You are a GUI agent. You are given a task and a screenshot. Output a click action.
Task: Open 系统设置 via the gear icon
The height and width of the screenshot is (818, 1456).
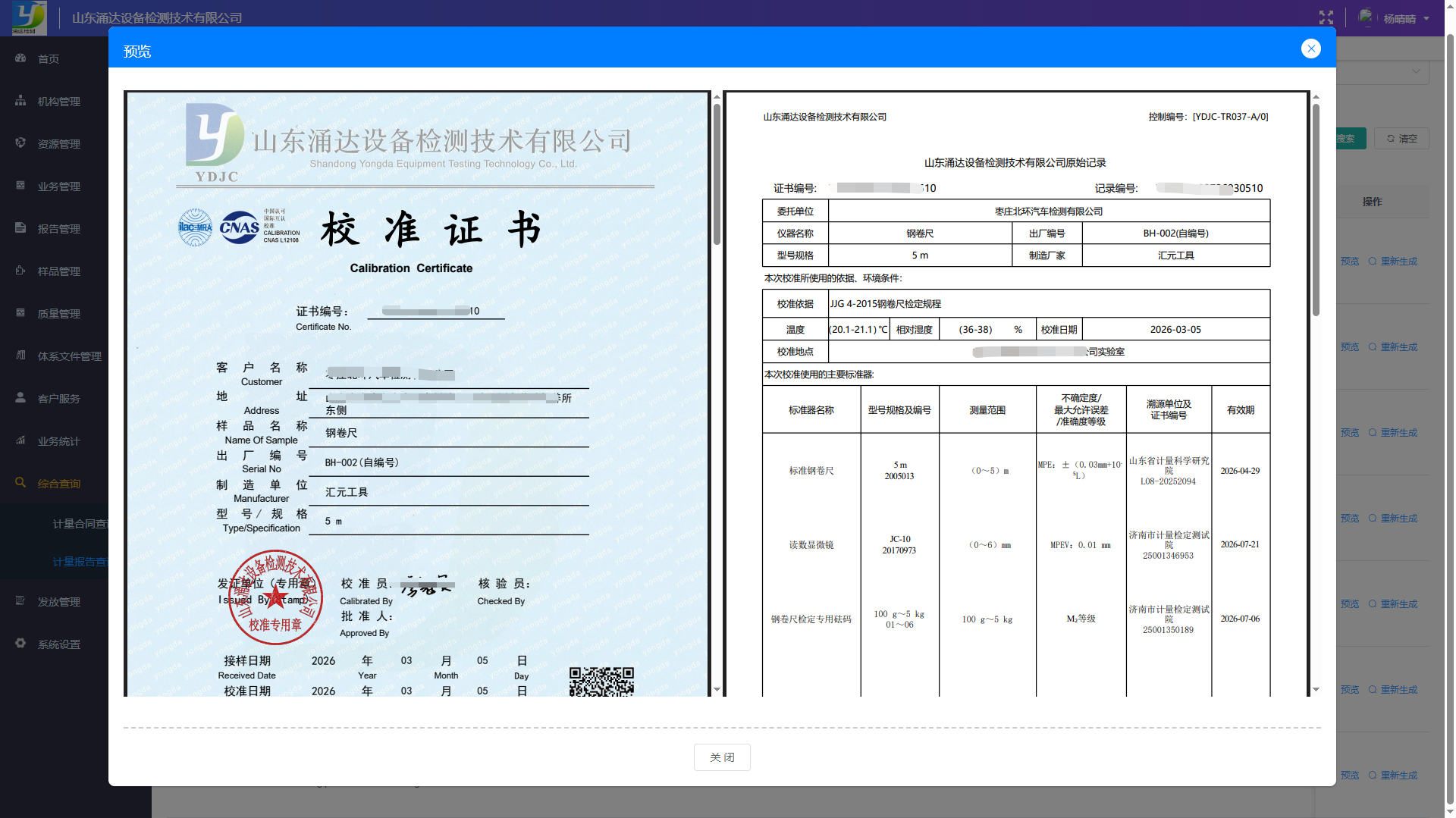point(20,643)
